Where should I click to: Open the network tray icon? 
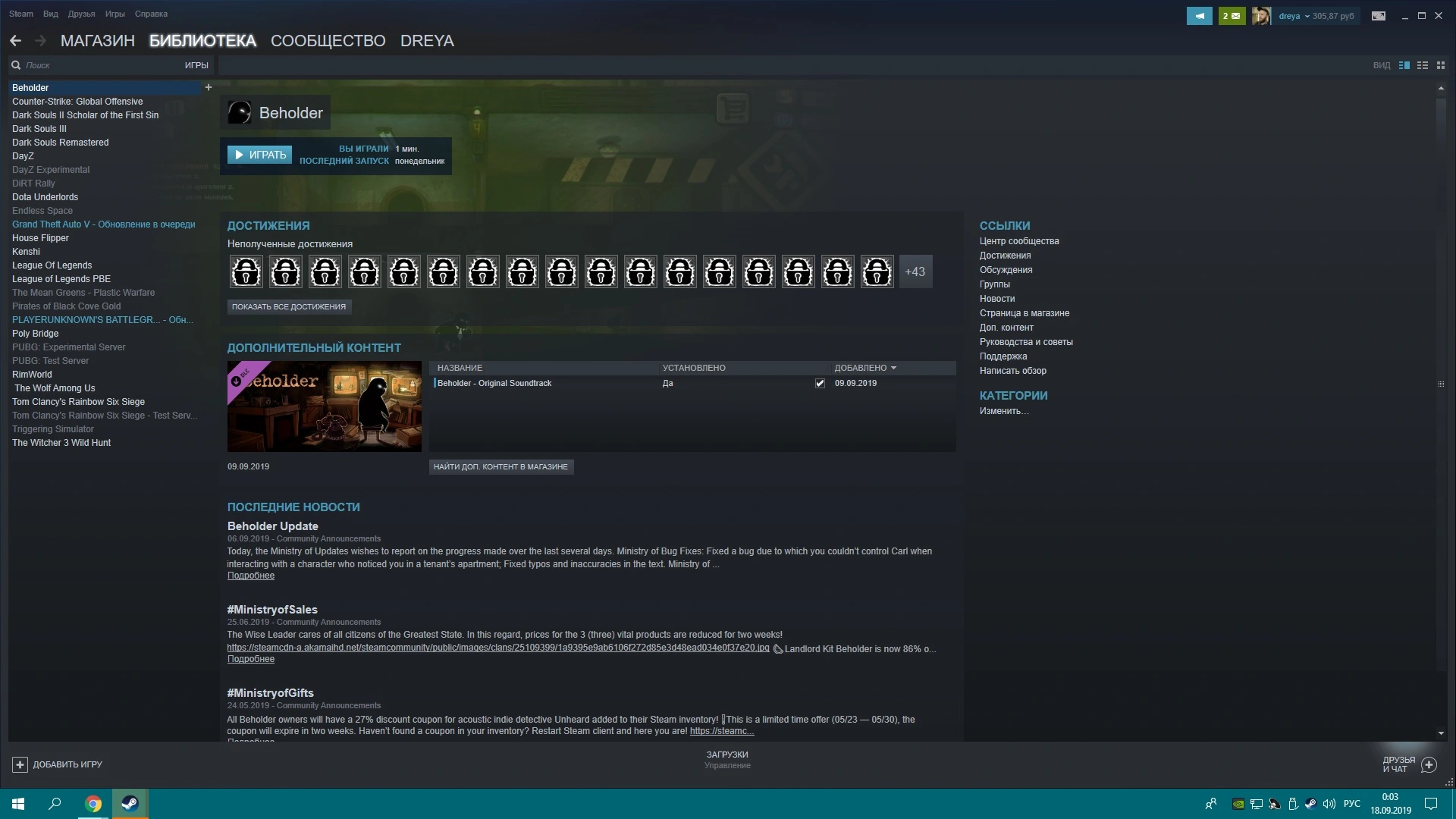(x=1257, y=804)
